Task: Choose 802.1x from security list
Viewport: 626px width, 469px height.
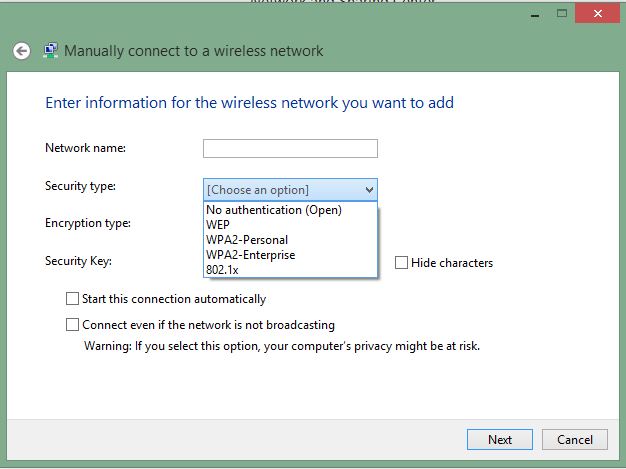Action: [290, 270]
